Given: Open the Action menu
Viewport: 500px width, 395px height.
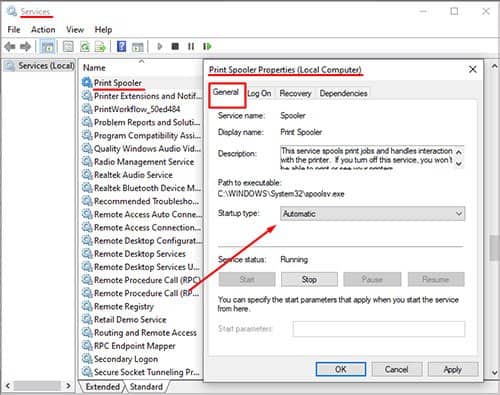Looking at the screenshot, I should [x=43, y=30].
